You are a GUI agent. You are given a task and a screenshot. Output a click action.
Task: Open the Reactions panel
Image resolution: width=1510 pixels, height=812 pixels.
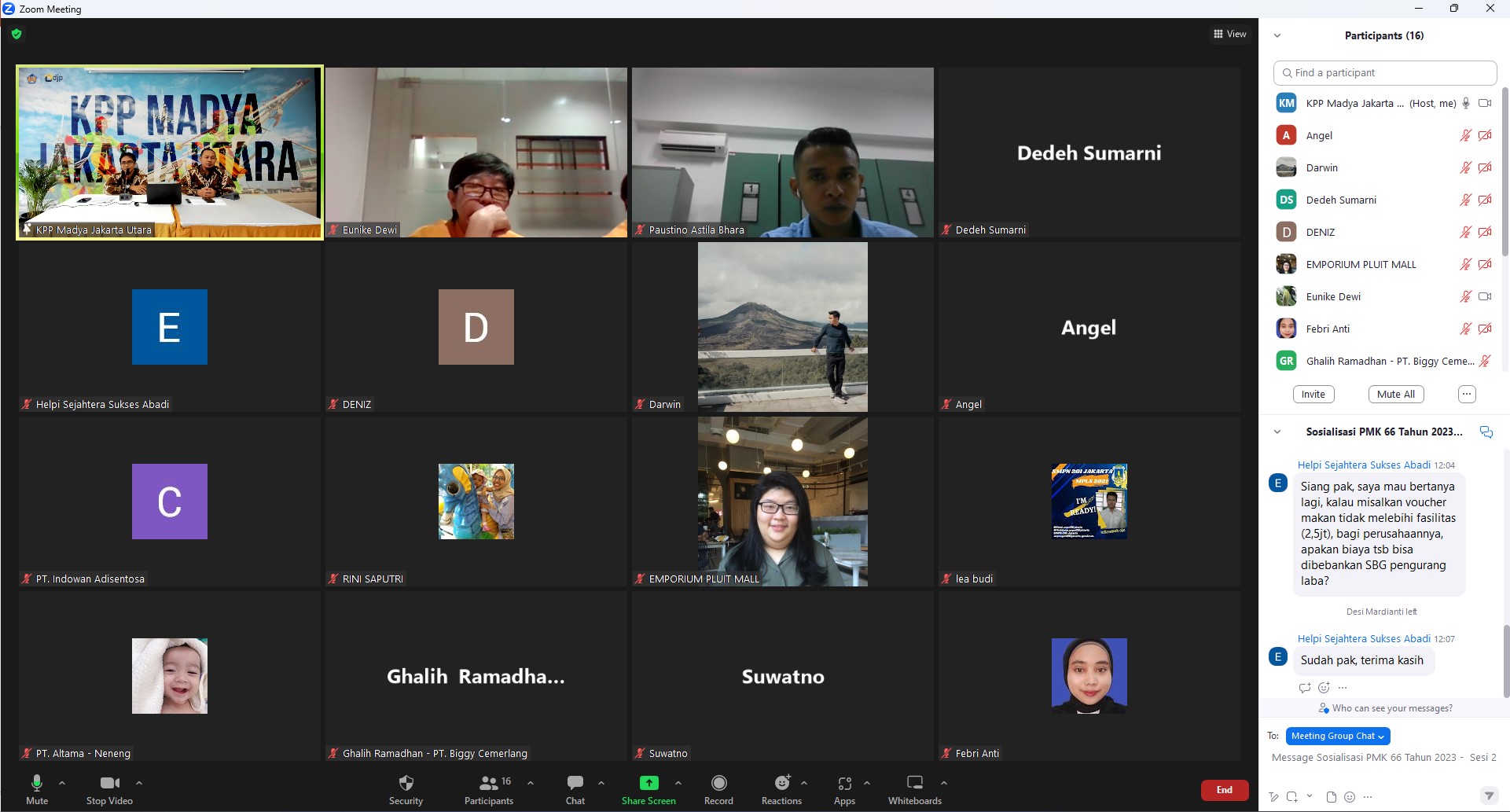coord(781,788)
